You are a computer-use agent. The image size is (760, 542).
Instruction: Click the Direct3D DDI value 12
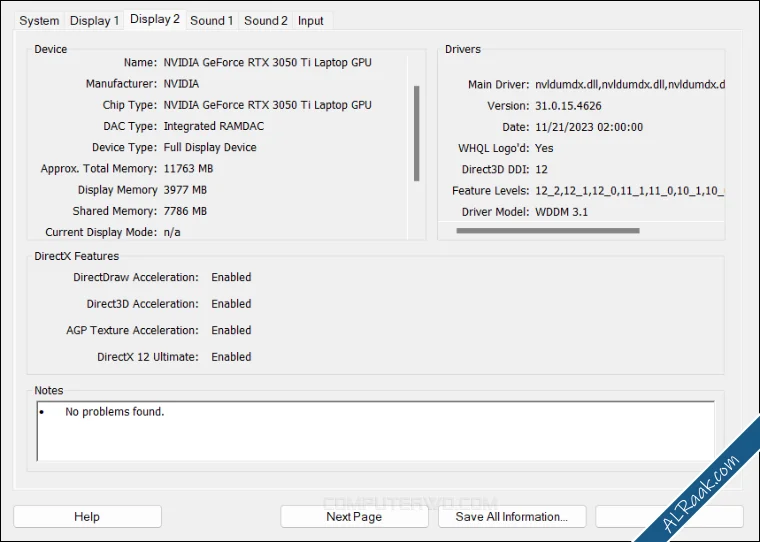click(541, 170)
